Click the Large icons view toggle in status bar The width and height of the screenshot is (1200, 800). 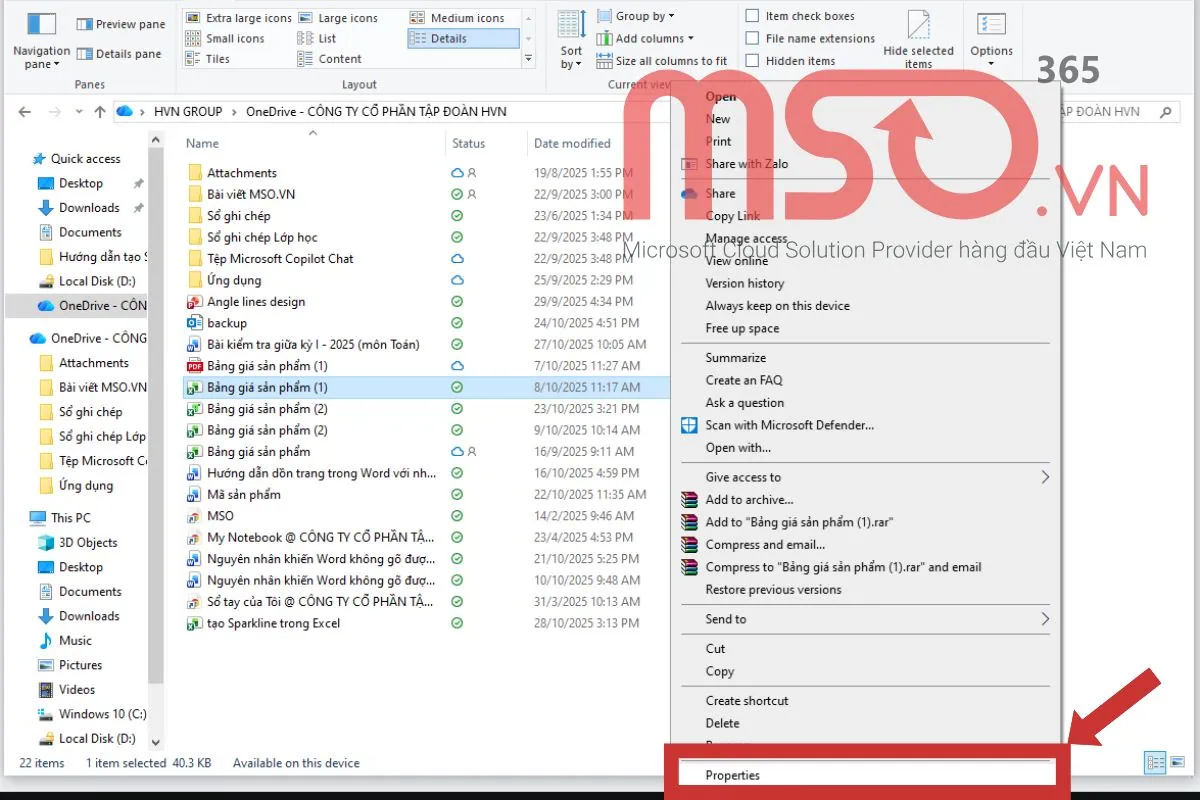(1178, 763)
